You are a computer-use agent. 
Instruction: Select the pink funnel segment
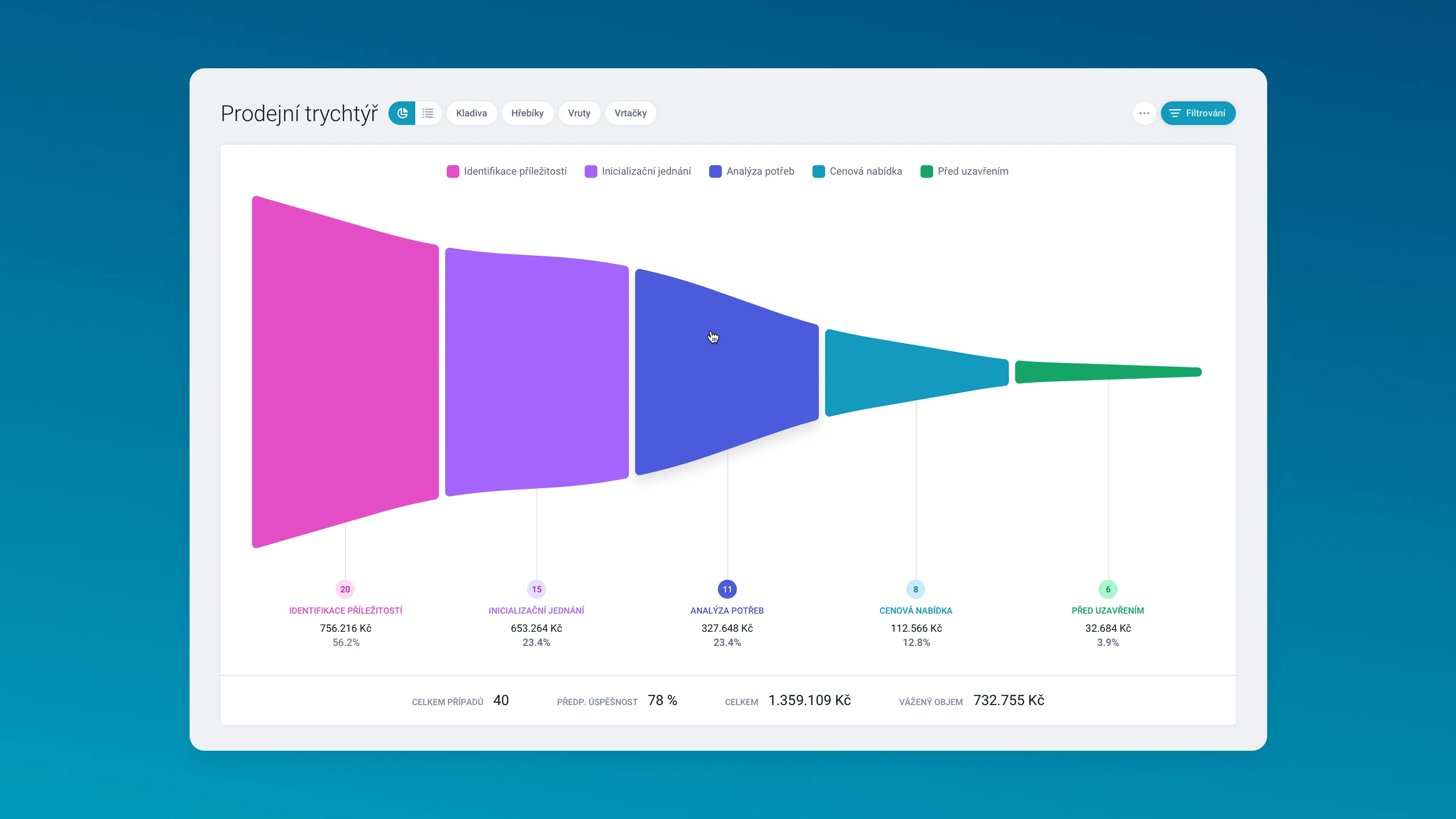[345, 372]
